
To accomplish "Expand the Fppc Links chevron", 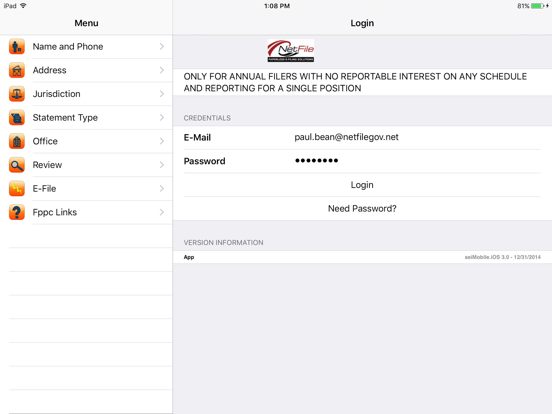I will click(x=162, y=212).
